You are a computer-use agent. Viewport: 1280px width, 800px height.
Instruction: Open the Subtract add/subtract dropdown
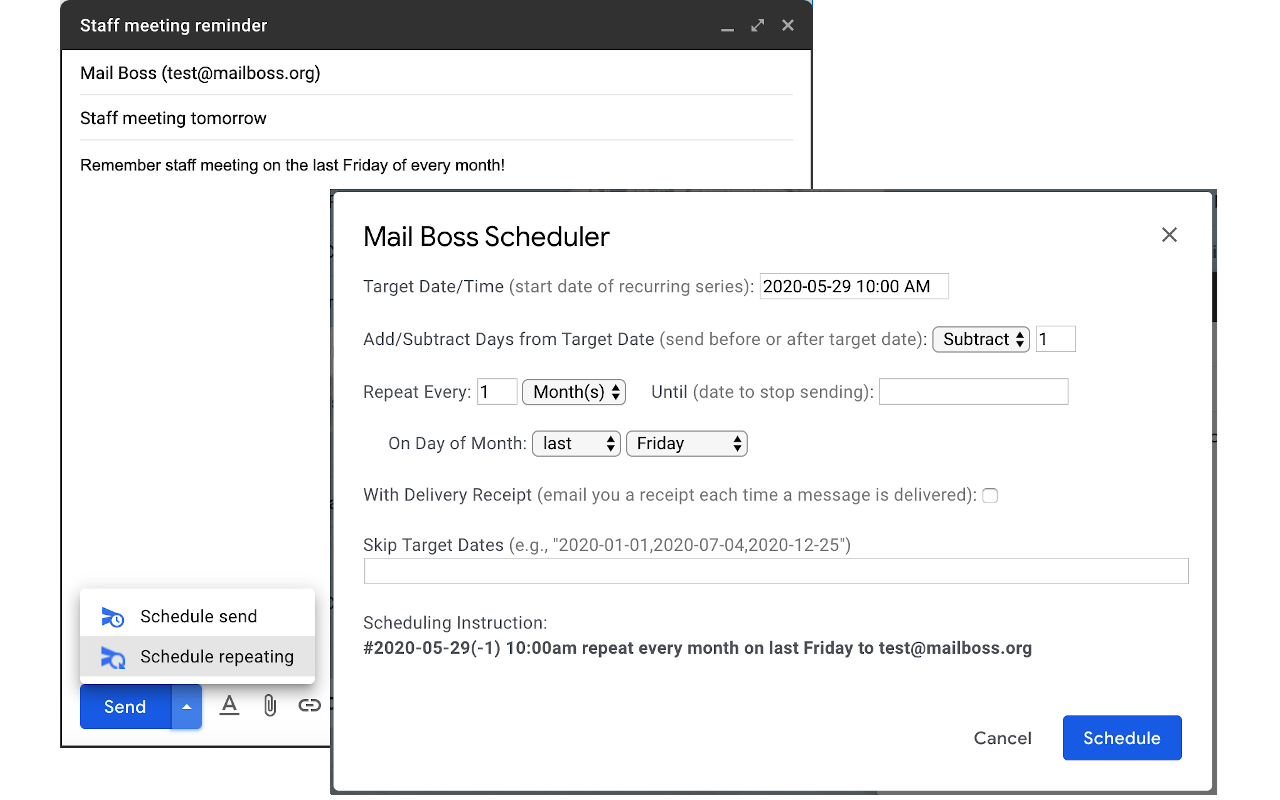pyautogui.click(x=981, y=339)
